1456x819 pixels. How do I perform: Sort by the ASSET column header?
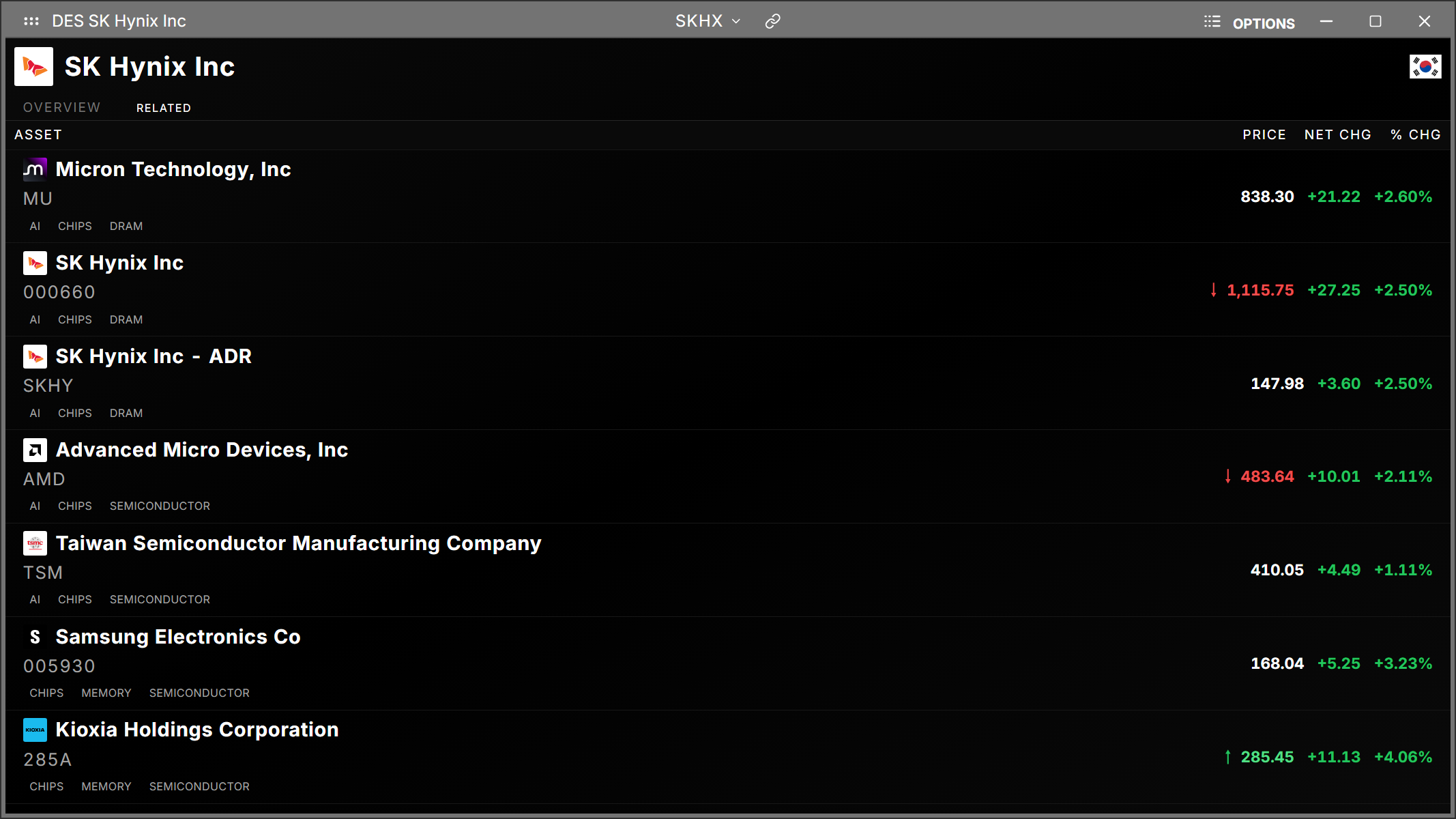[38, 134]
